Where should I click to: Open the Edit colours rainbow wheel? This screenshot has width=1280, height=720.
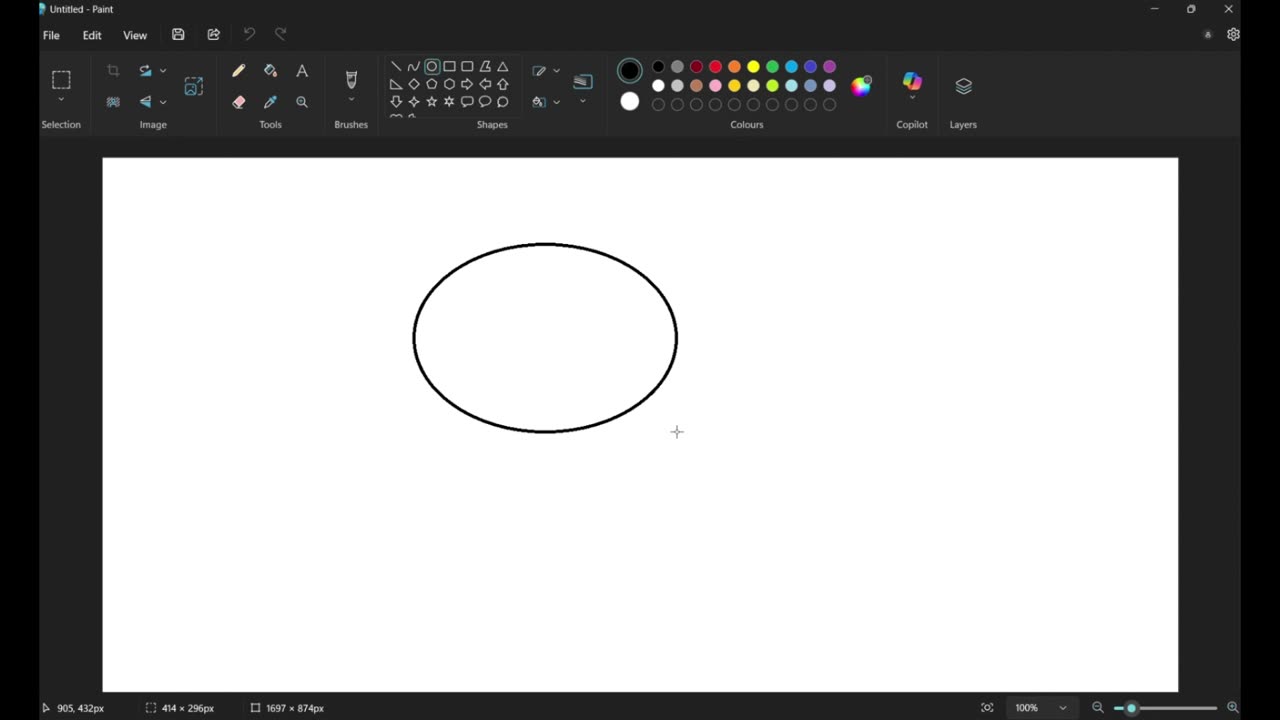pos(861,86)
